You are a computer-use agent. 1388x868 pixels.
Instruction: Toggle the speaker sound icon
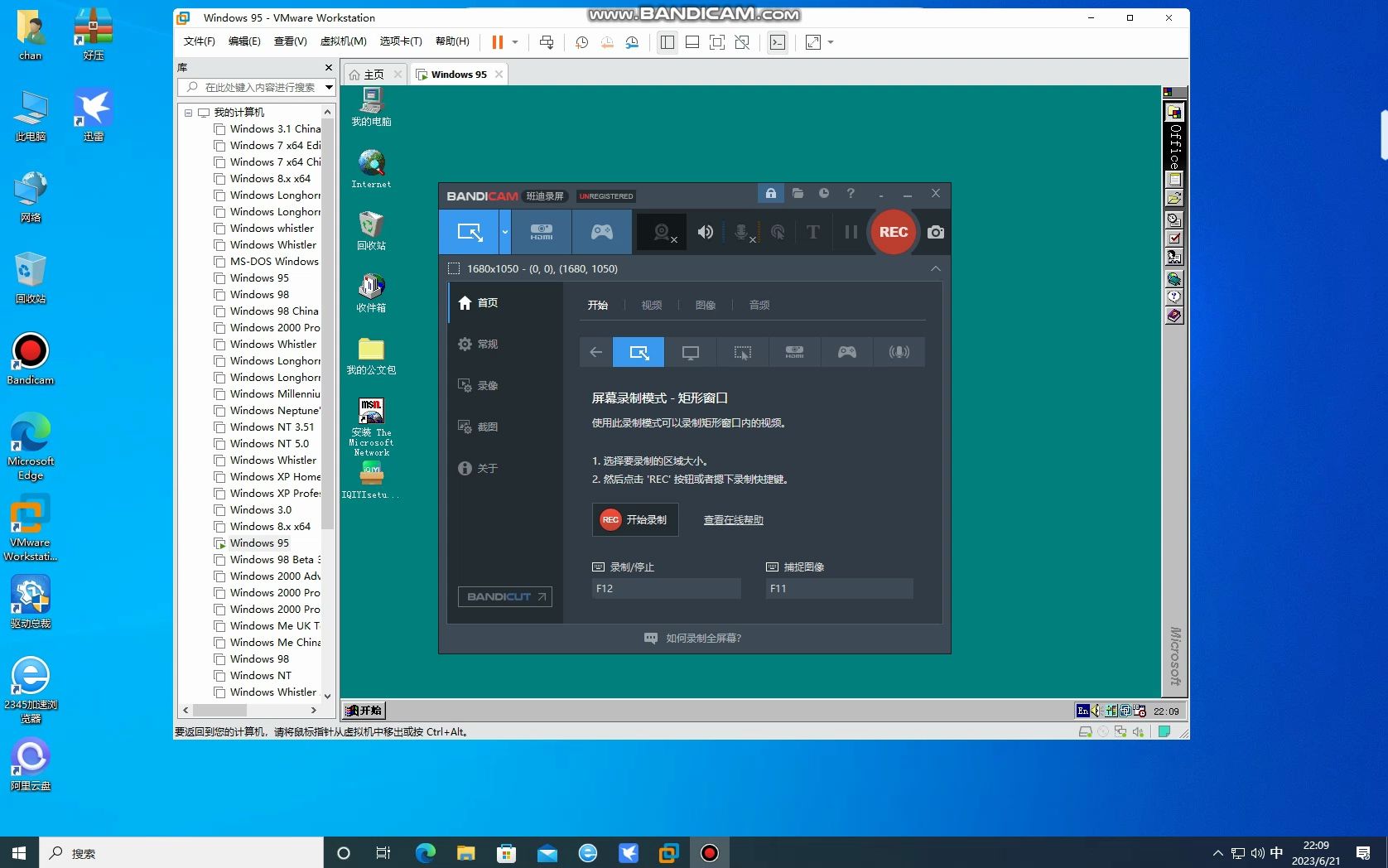705,232
